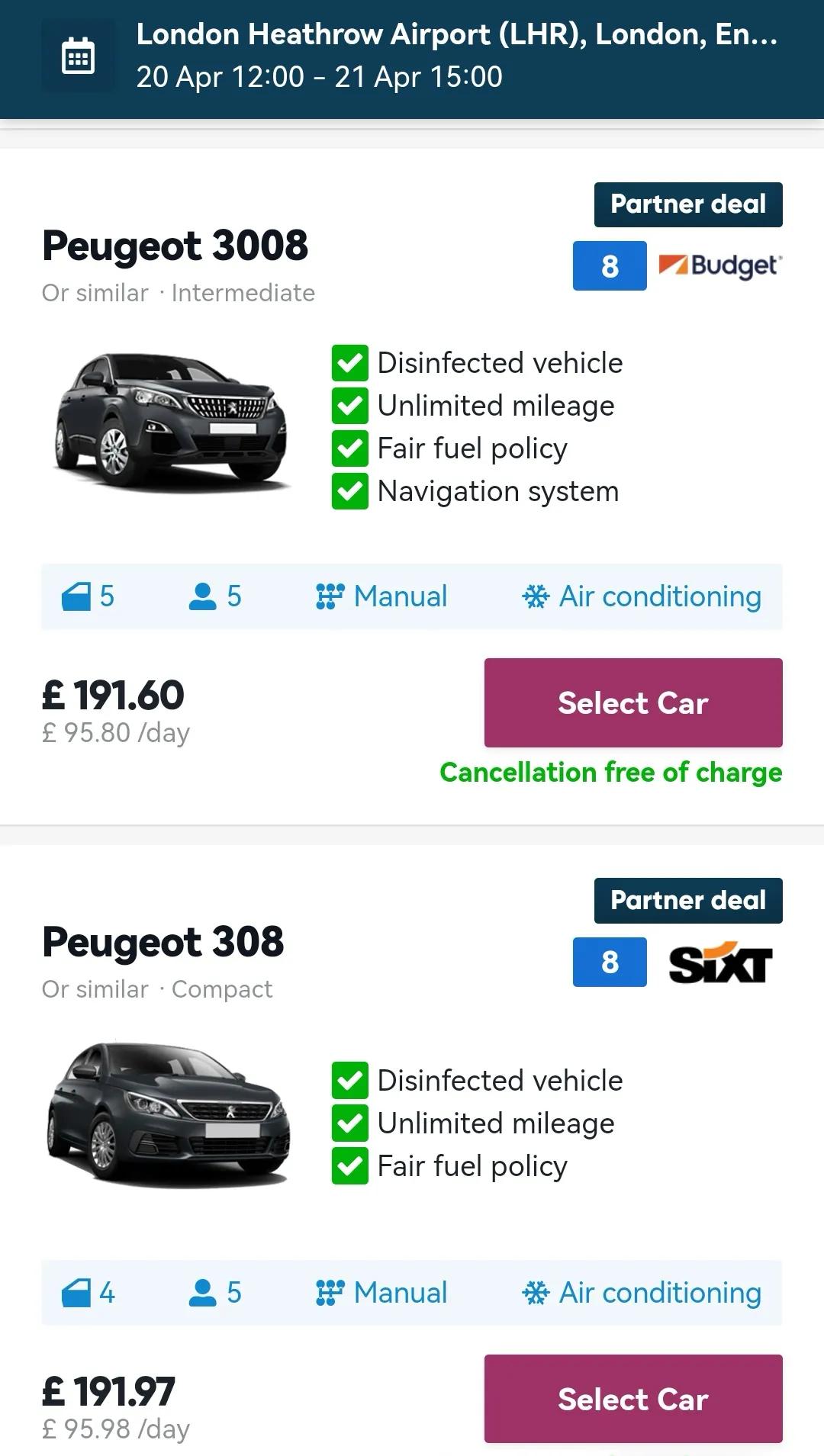The height and width of the screenshot is (1456, 824).
Task: Tap the Peugeot 308 air conditioning snowflake icon
Action: pos(536,1293)
